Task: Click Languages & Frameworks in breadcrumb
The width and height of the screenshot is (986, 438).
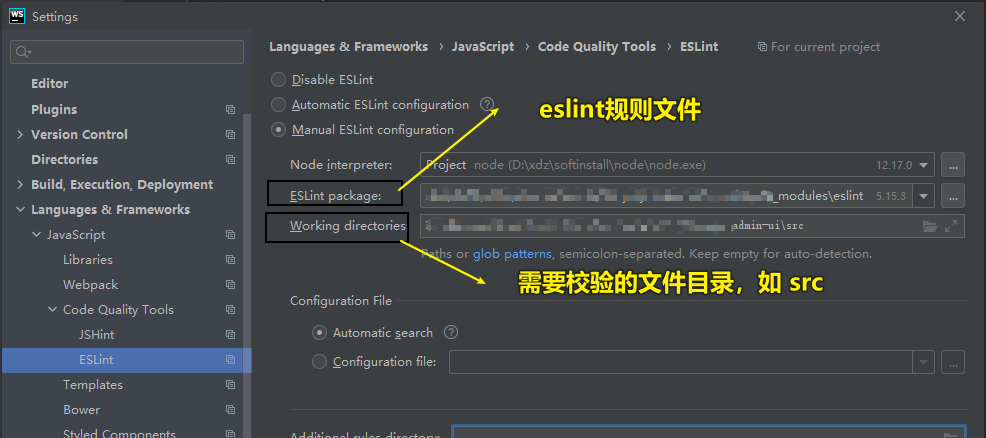Action: 348,47
